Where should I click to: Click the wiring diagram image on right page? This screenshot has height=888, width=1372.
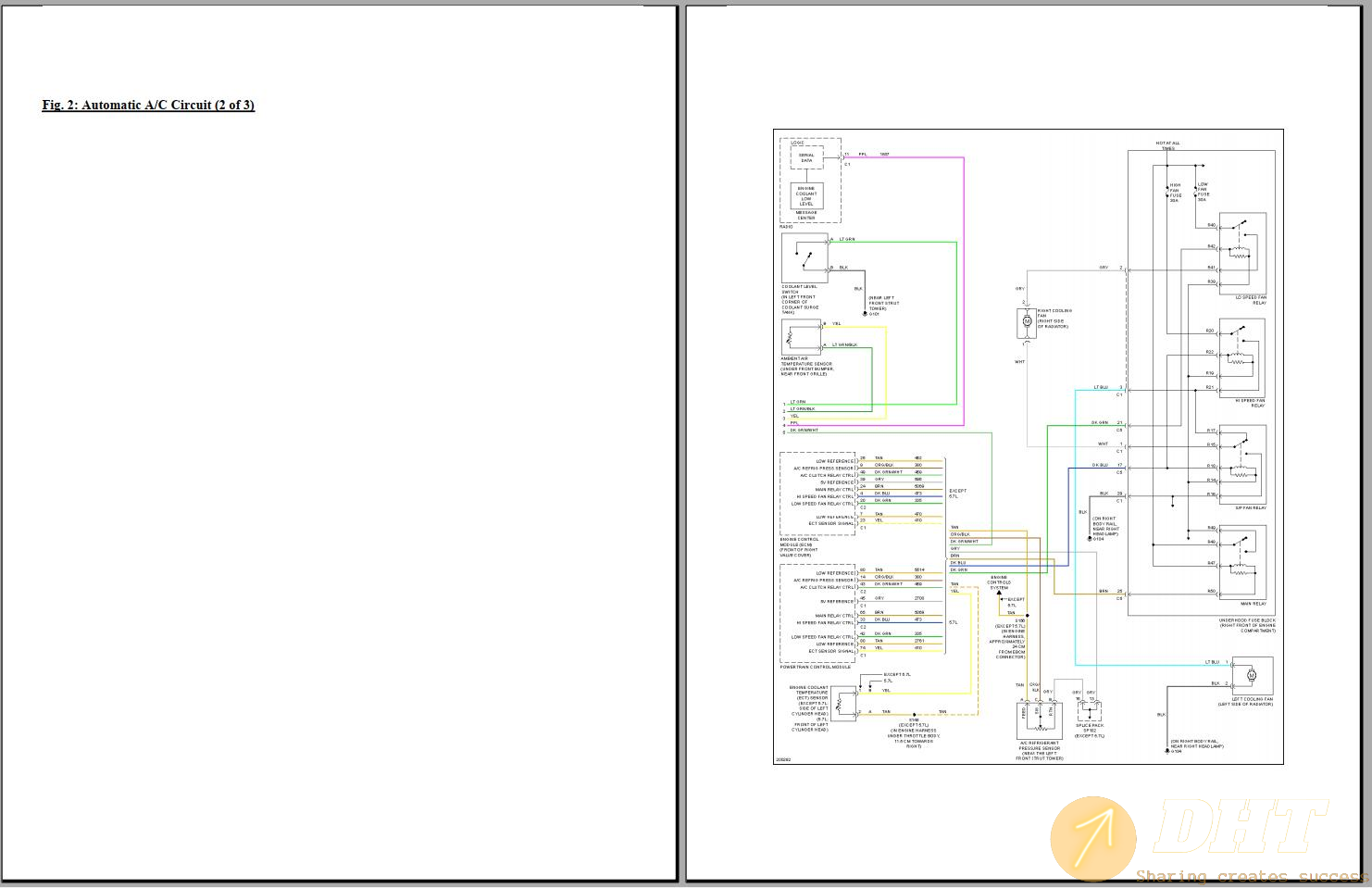click(1029, 446)
